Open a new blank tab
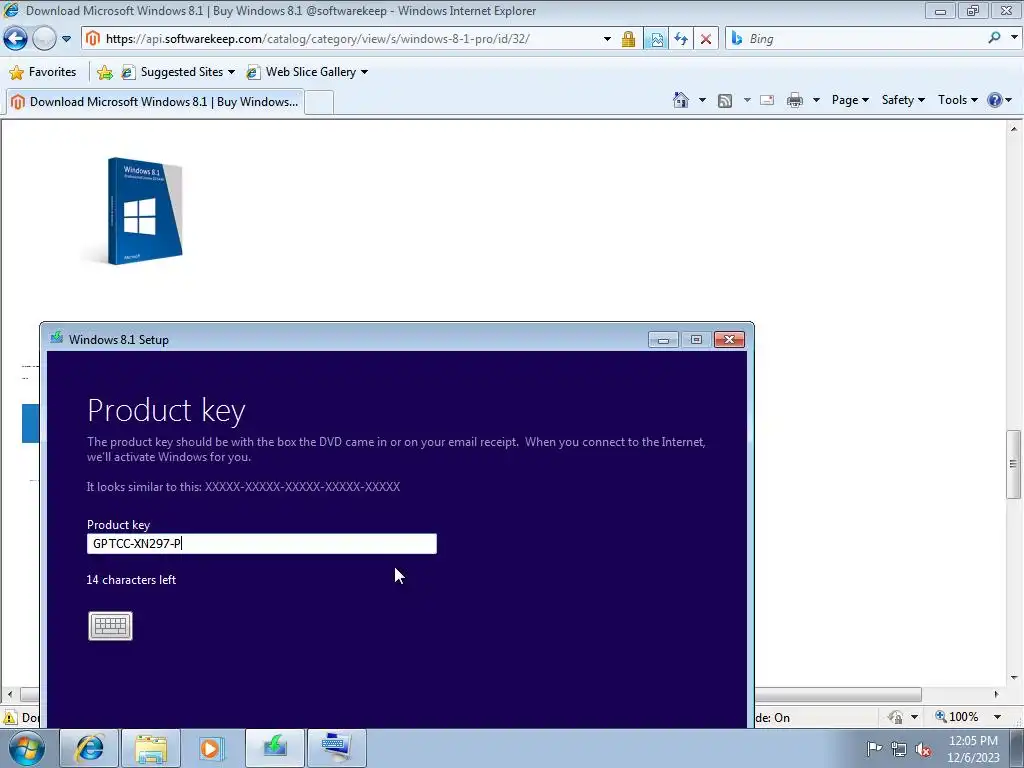Screen dimensions: 1024x768 319,103
